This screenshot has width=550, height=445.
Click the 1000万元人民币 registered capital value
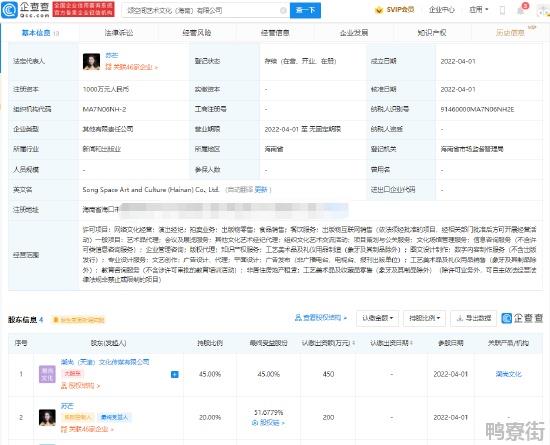(x=106, y=89)
